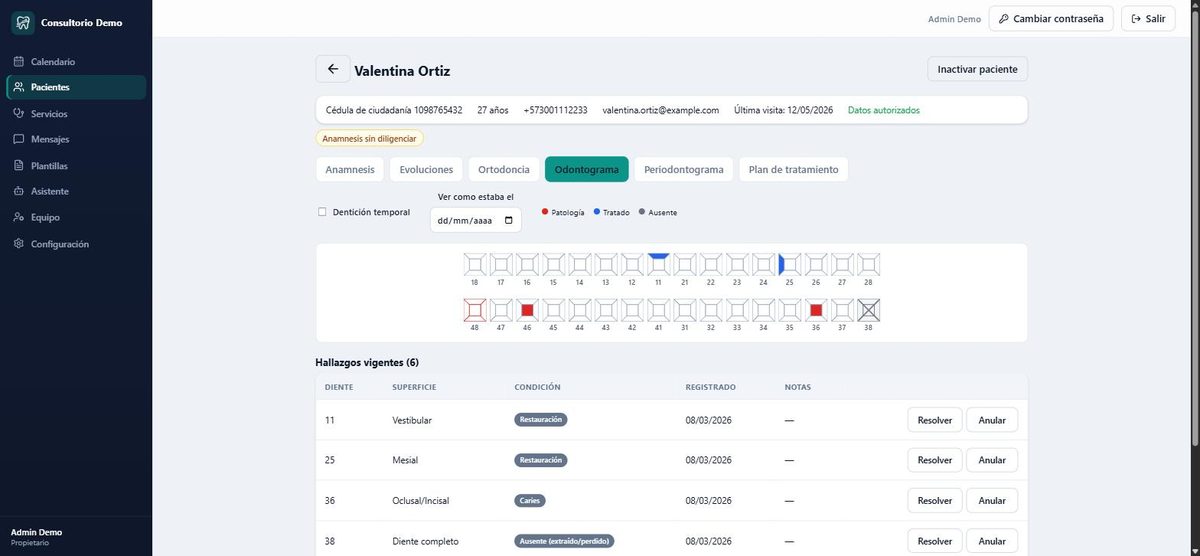Select tooth 31 in the odontogram

click(x=684, y=310)
